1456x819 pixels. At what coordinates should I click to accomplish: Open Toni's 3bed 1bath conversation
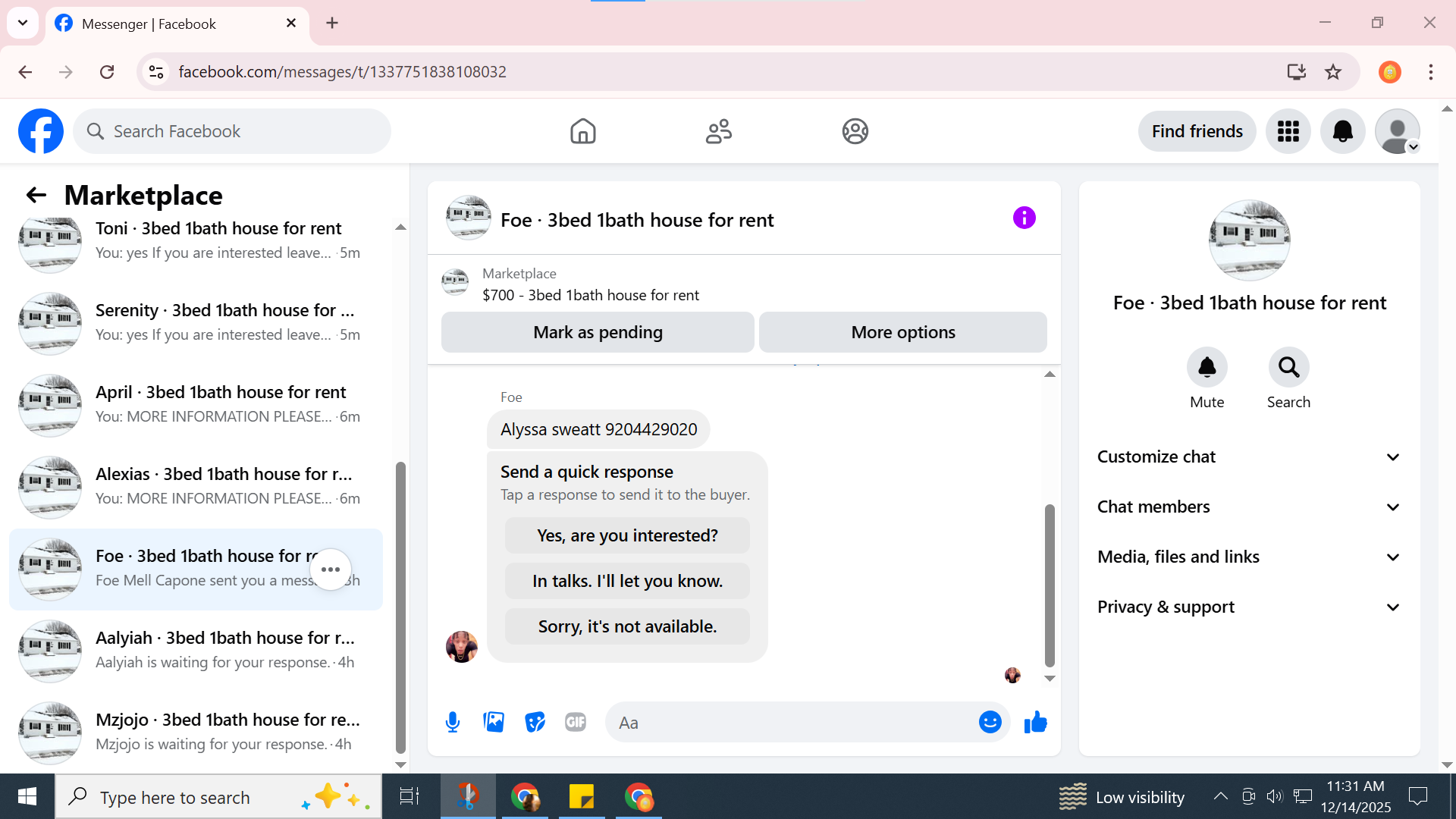click(196, 241)
